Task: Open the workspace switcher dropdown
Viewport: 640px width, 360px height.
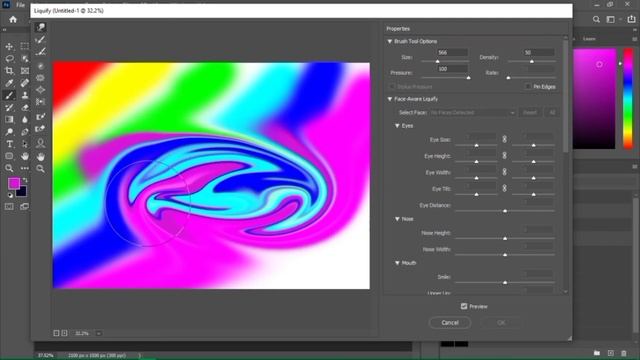Action: pyautogui.click(x=612, y=19)
